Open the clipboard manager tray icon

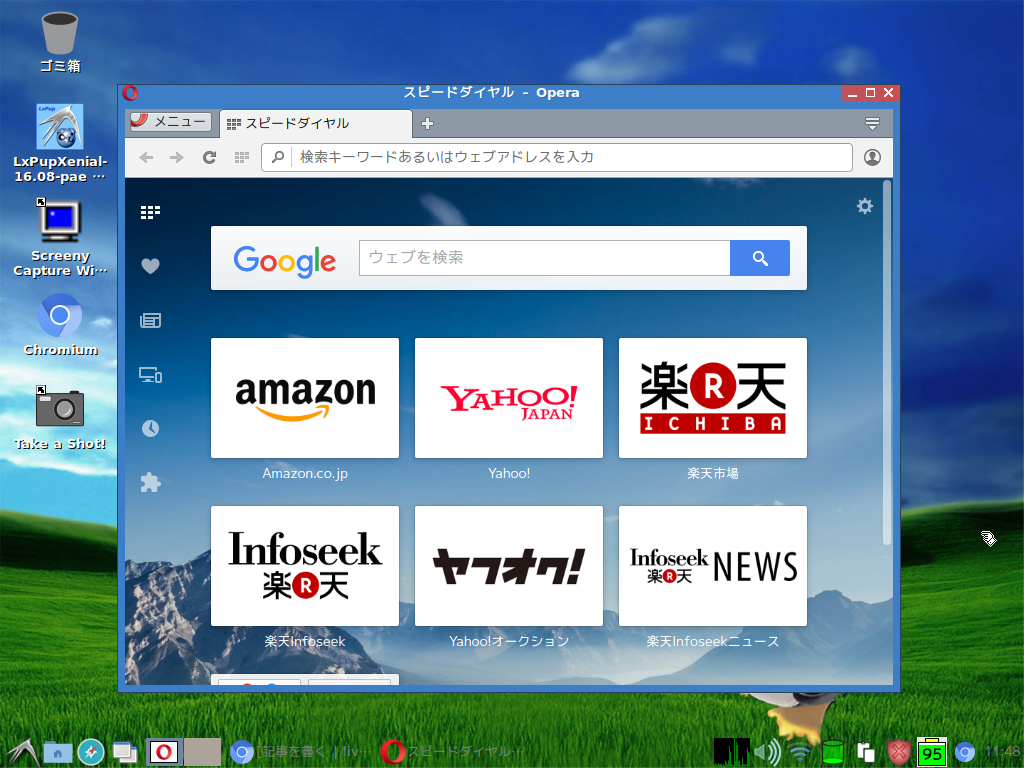click(866, 752)
